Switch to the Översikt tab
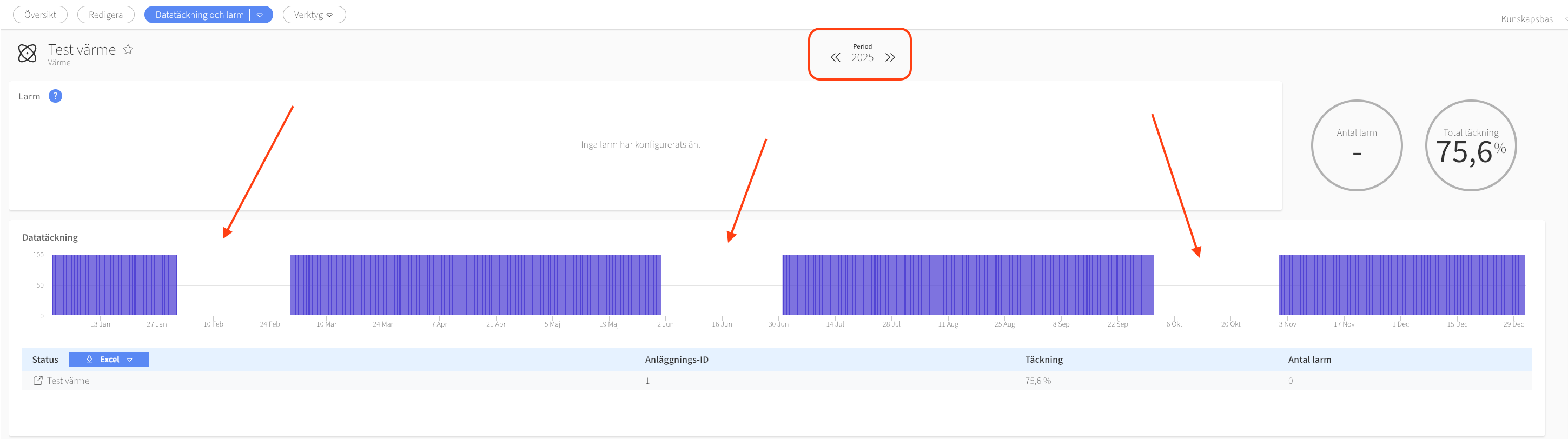 pyautogui.click(x=40, y=15)
